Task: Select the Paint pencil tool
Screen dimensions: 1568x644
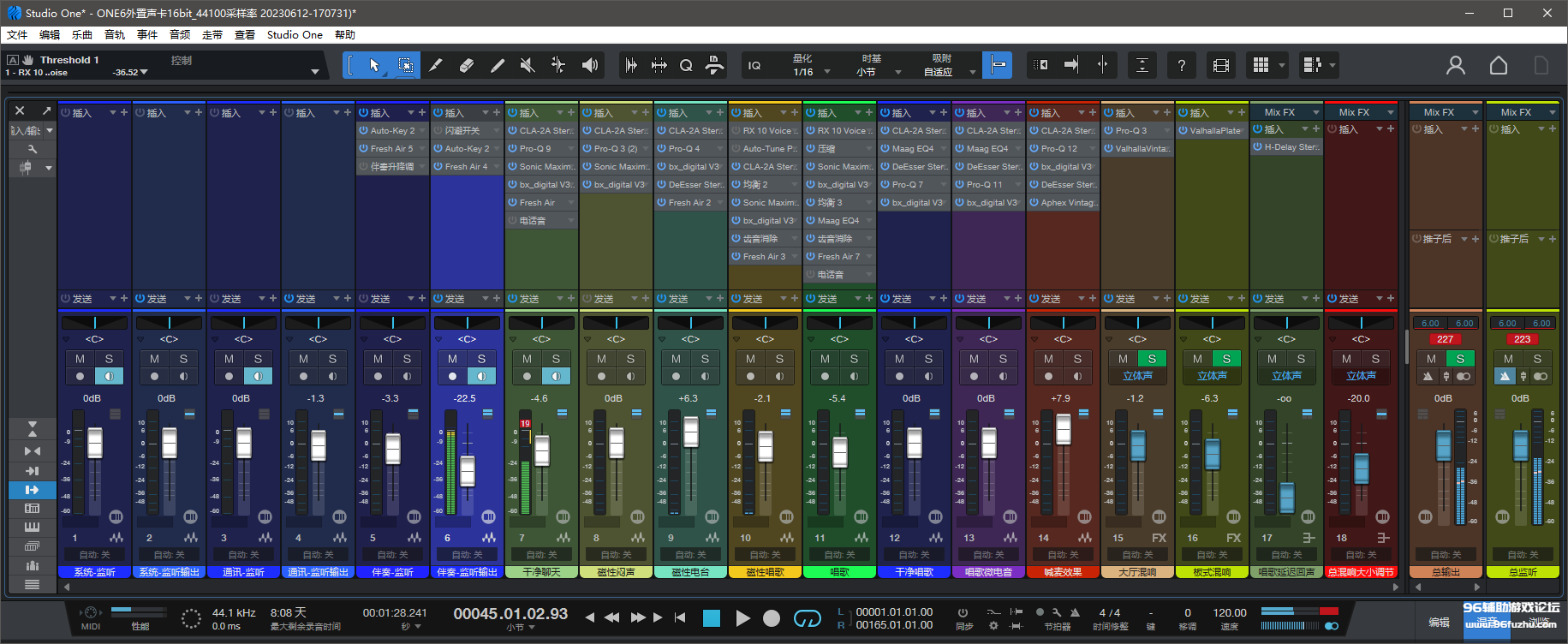Action: [498, 65]
